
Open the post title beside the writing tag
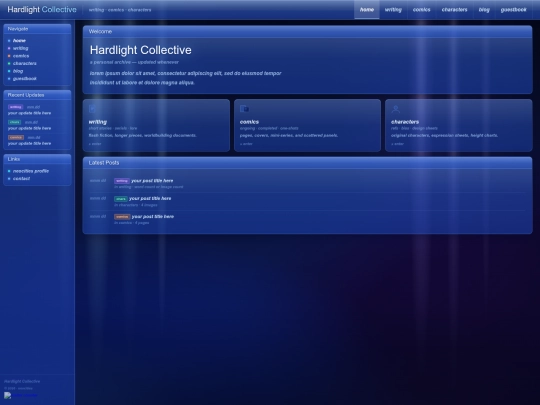click(x=152, y=181)
